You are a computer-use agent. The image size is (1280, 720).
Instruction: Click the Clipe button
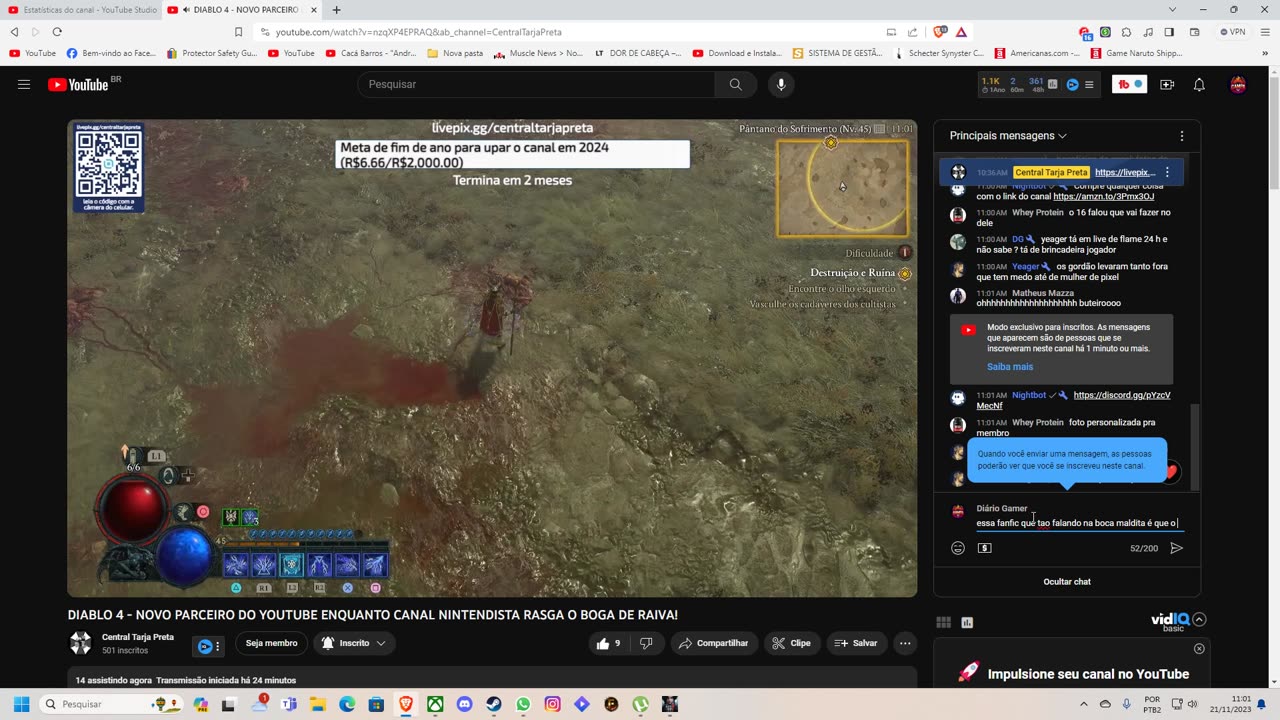(792, 643)
